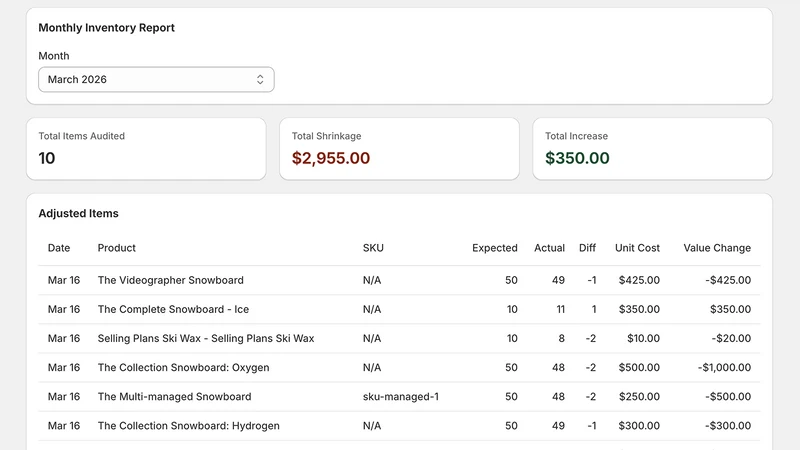Click the Monthly Inventory Report heading
The width and height of the screenshot is (800, 450).
(x=107, y=28)
